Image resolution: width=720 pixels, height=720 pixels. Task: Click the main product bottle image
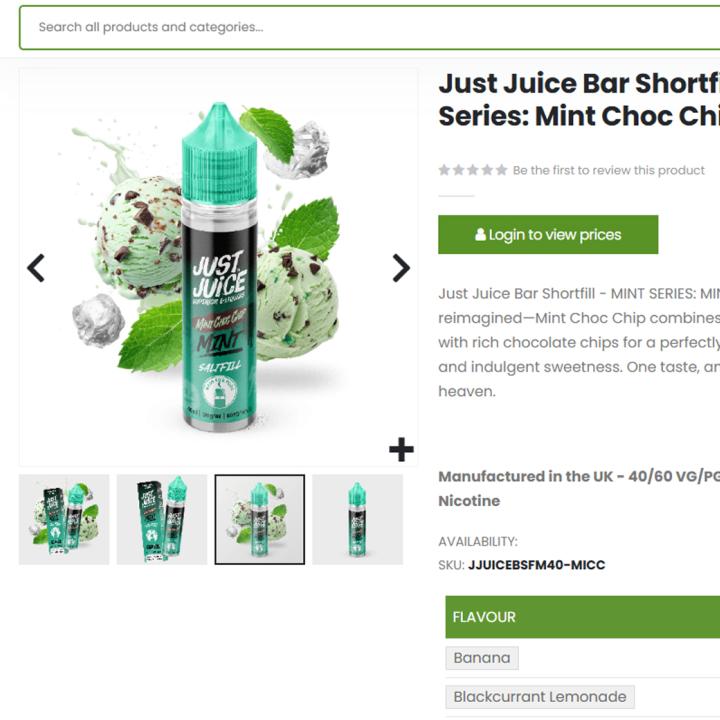pyautogui.click(x=219, y=267)
